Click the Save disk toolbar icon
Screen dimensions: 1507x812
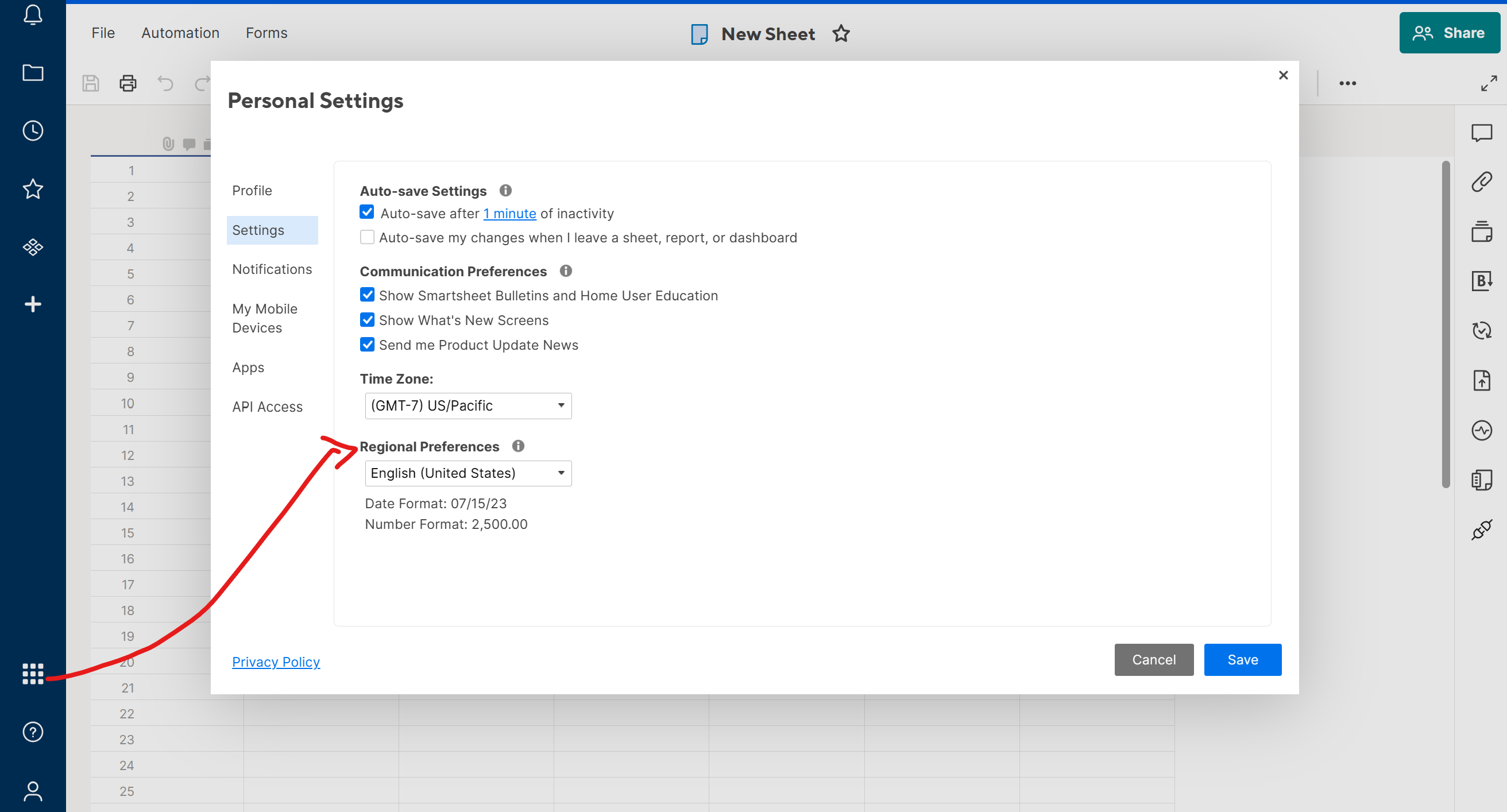(x=91, y=84)
